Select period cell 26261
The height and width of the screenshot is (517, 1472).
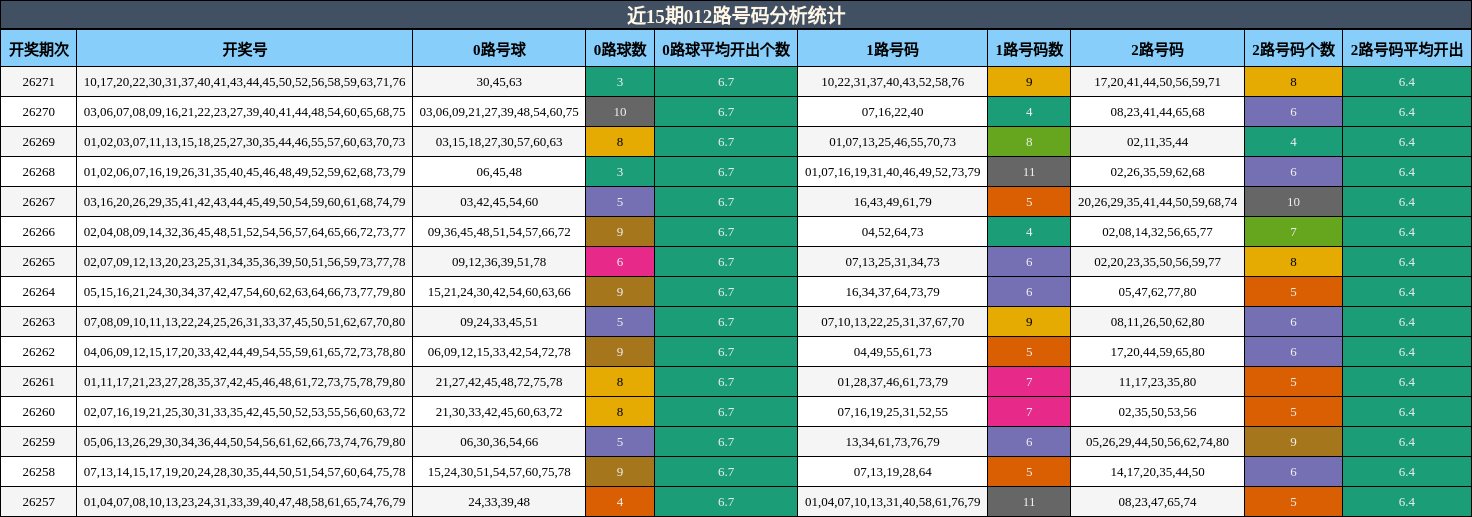click(x=39, y=382)
